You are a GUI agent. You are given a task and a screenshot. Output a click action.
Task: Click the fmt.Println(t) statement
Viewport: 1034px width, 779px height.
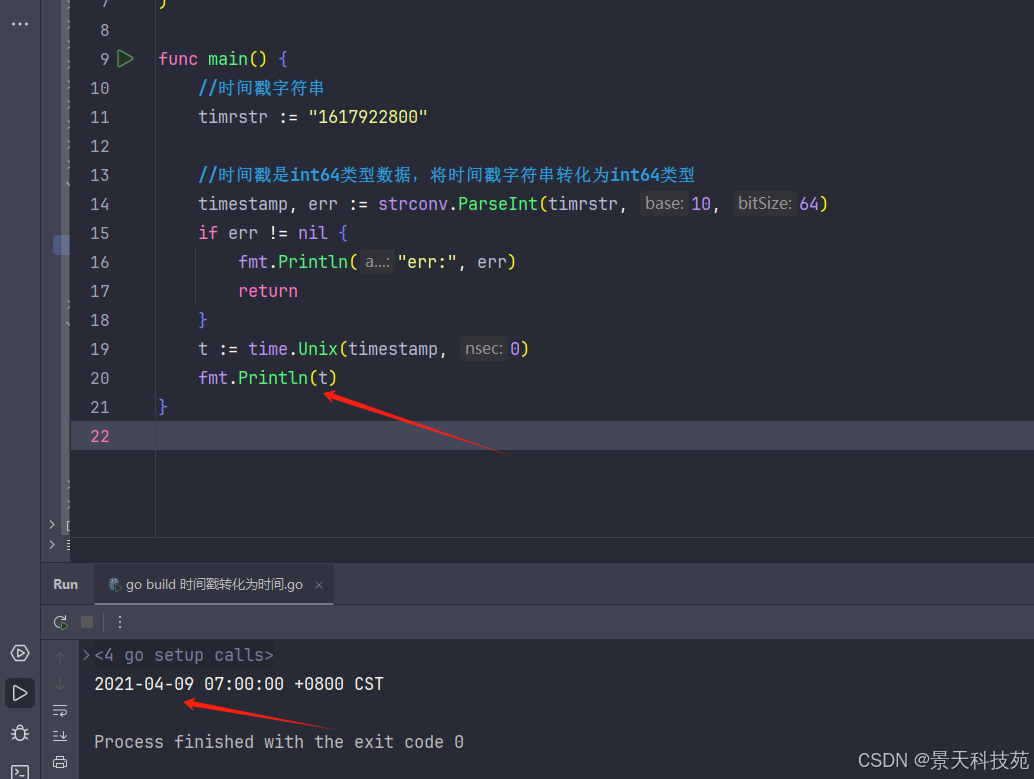coord(268,378)
